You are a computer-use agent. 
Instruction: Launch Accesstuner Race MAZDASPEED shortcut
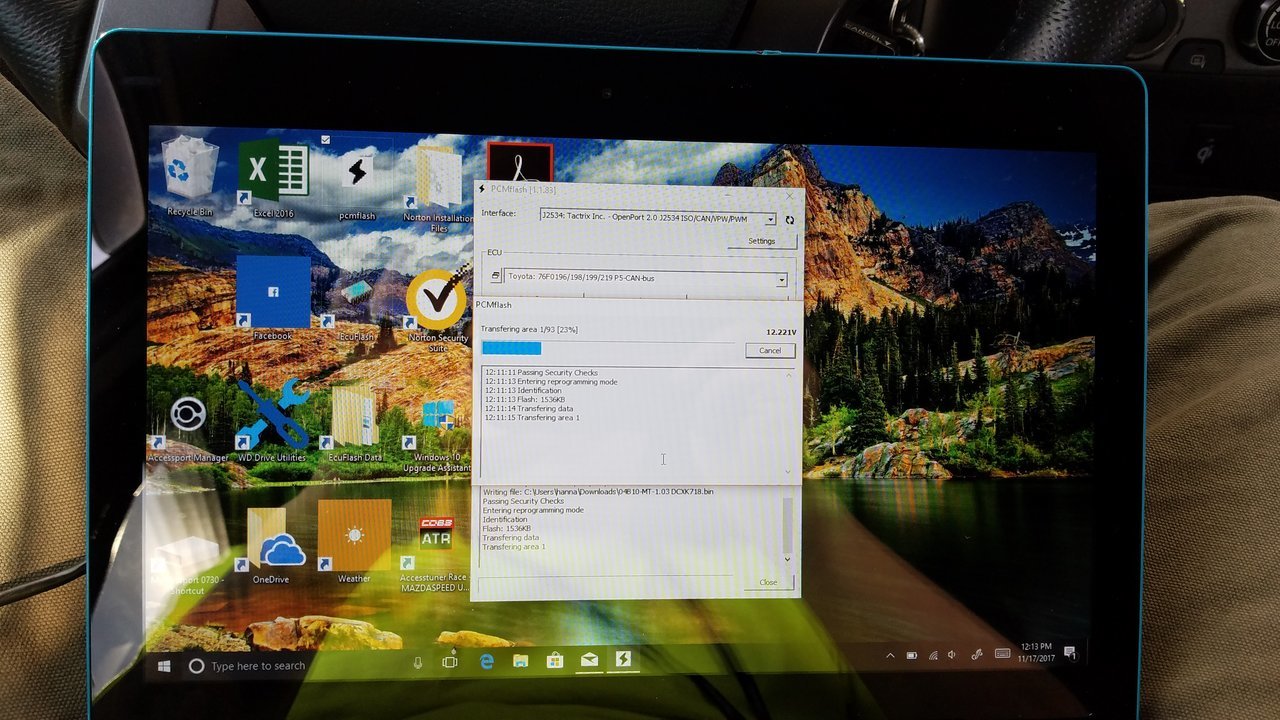pos(435,555)
